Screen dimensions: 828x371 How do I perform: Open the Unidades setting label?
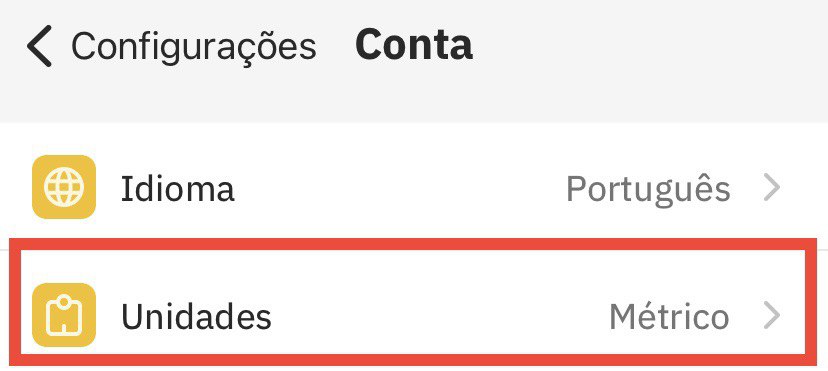pyautogui.click(x=196, y=316)
